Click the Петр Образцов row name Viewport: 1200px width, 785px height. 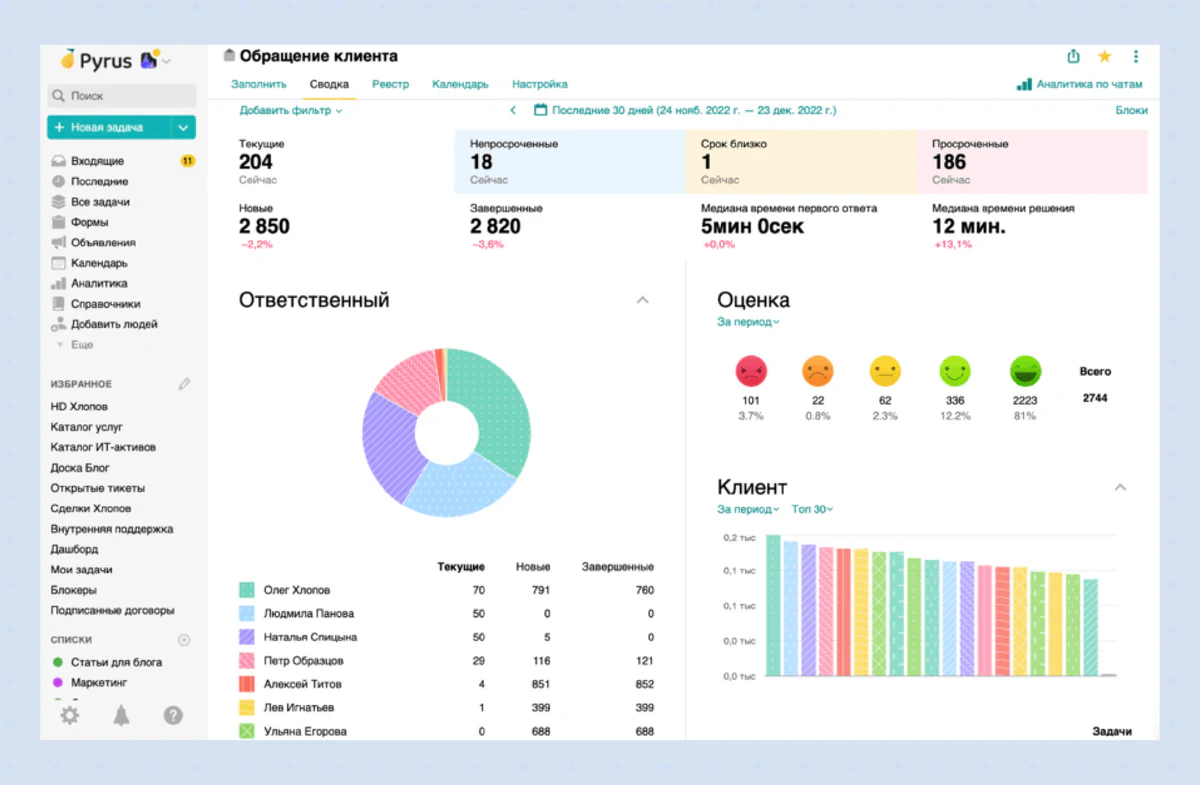tap(304, 661)
